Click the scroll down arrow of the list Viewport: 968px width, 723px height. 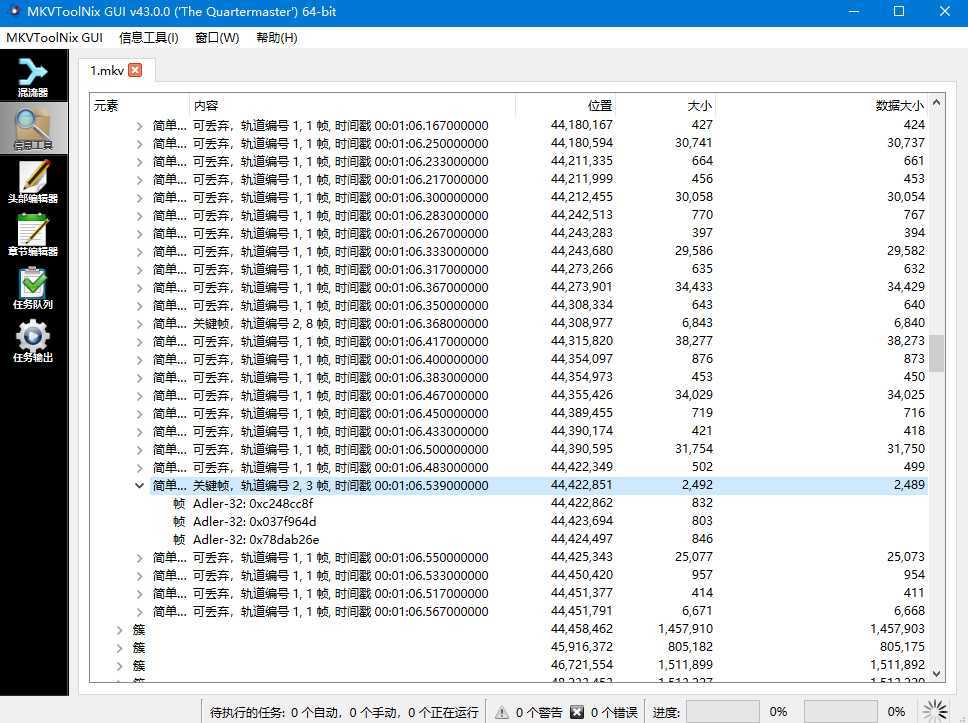(937, 674)
